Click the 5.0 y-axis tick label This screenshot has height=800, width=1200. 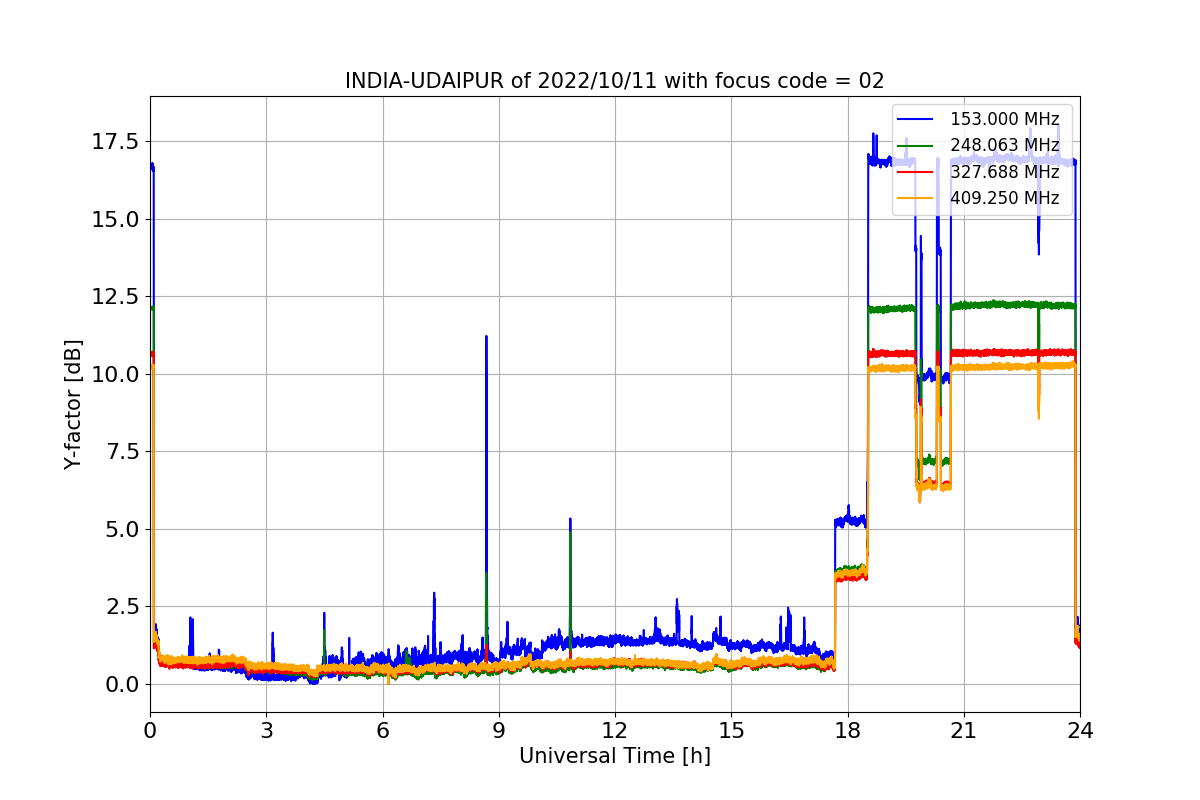(x=122, y=529)
